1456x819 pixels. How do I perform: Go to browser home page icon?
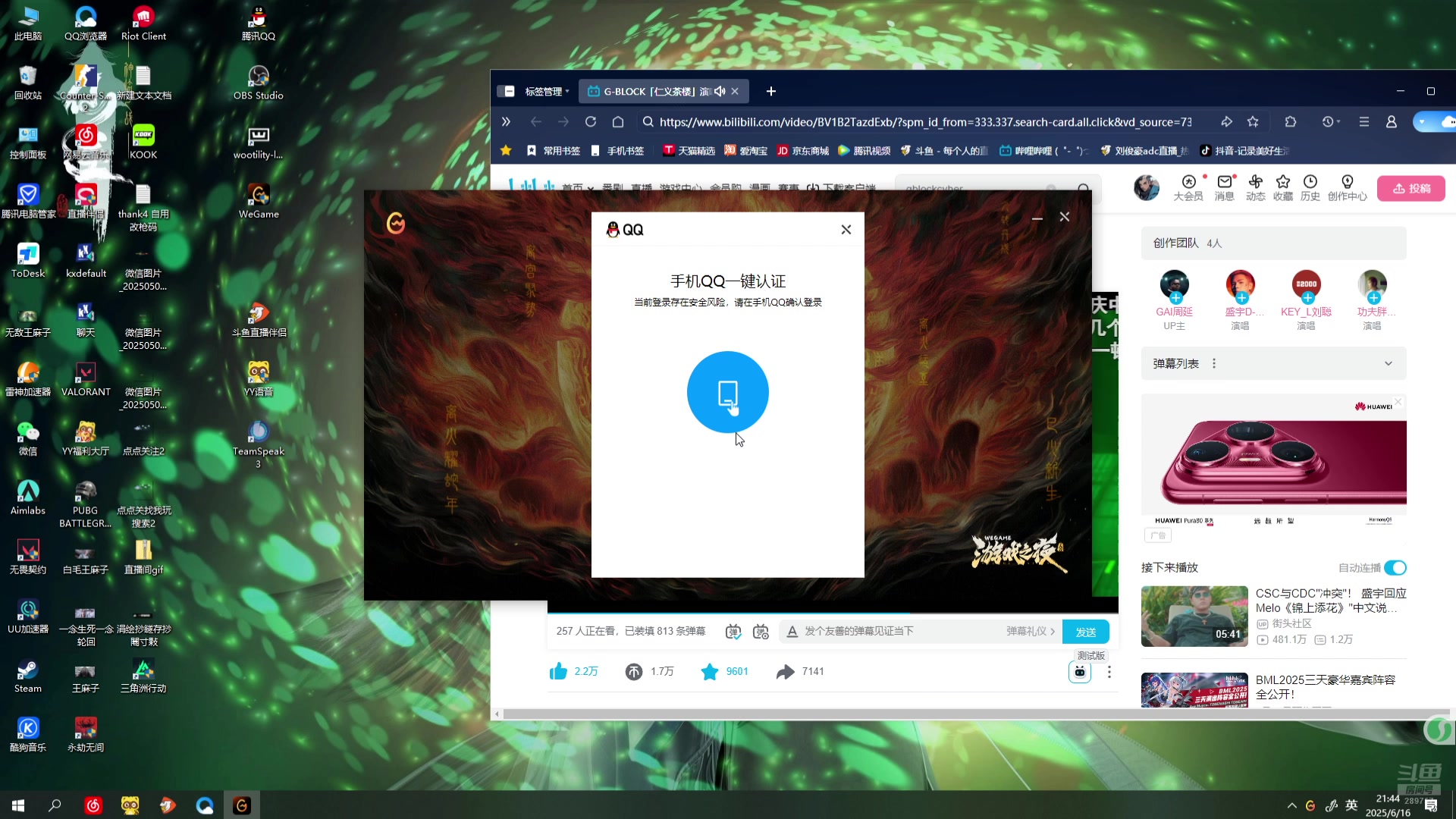pos(618,122)
